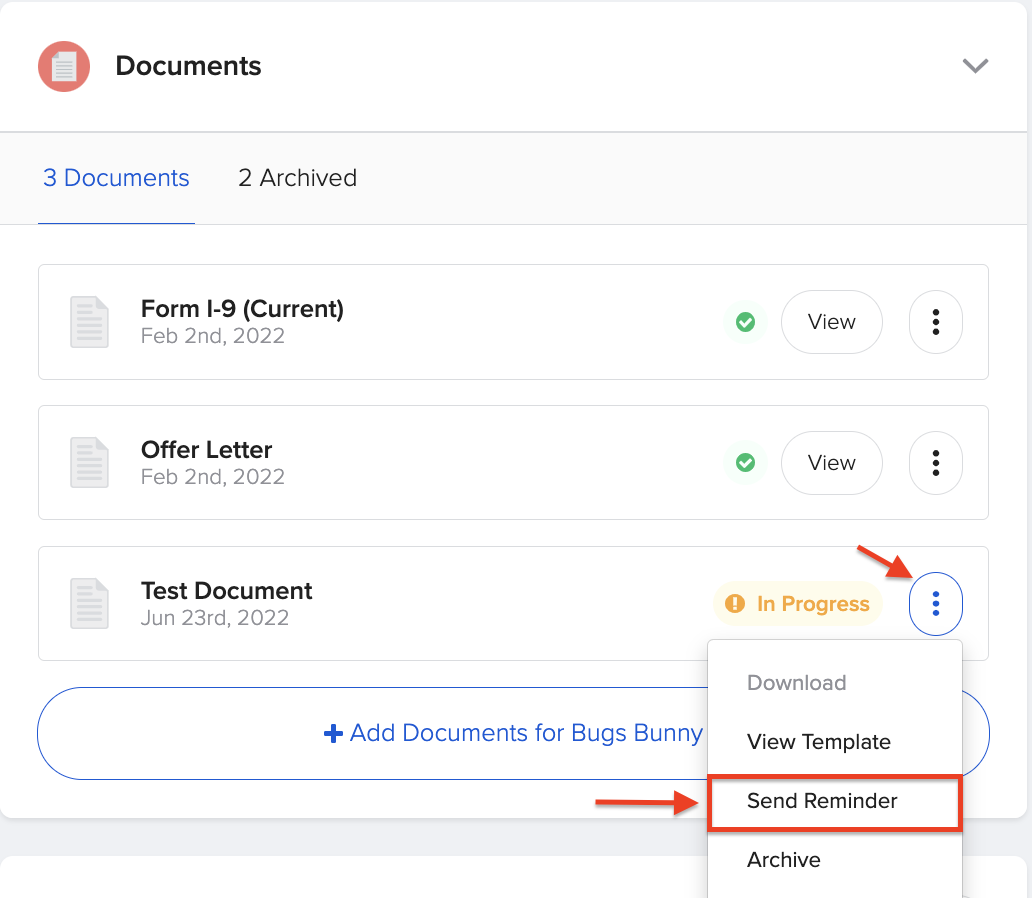Choose Send Reminder from the menu
1032x898 pixels.
pos(822,801)
